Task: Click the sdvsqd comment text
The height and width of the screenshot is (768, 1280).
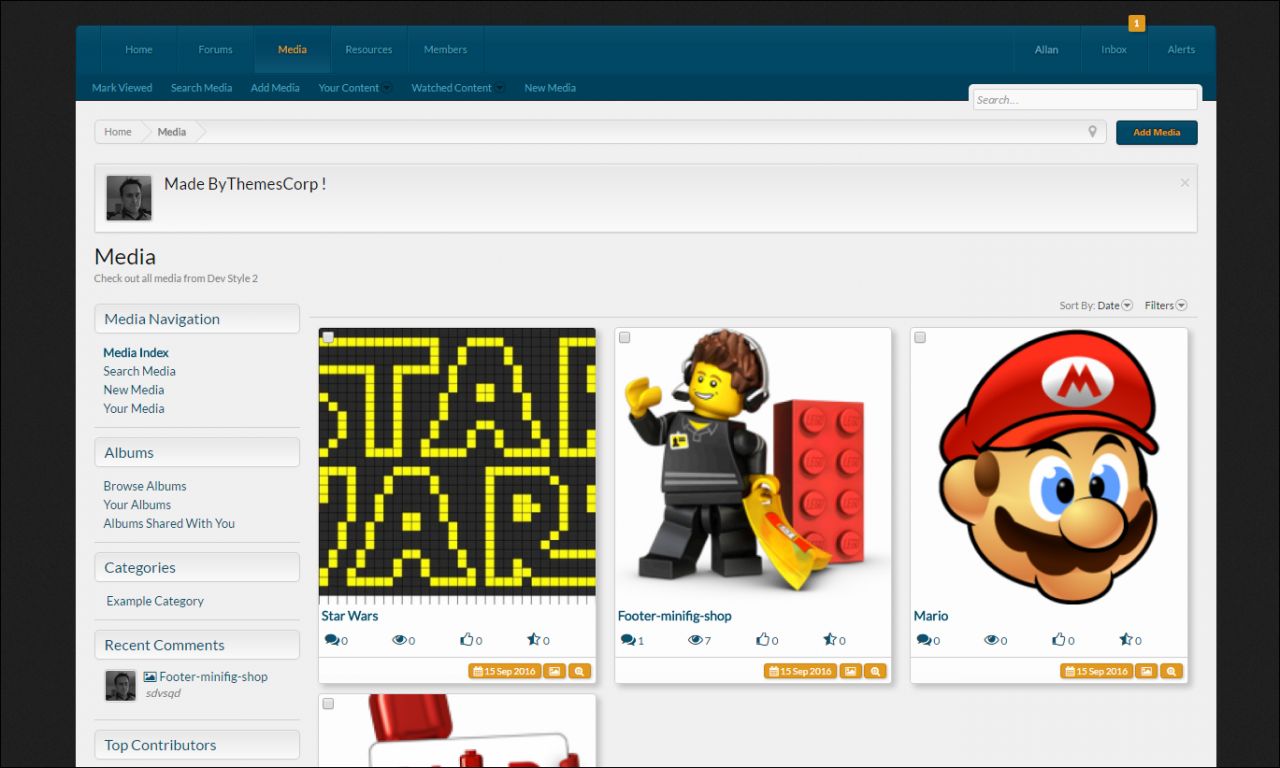Action: click(x=163, y=693)
